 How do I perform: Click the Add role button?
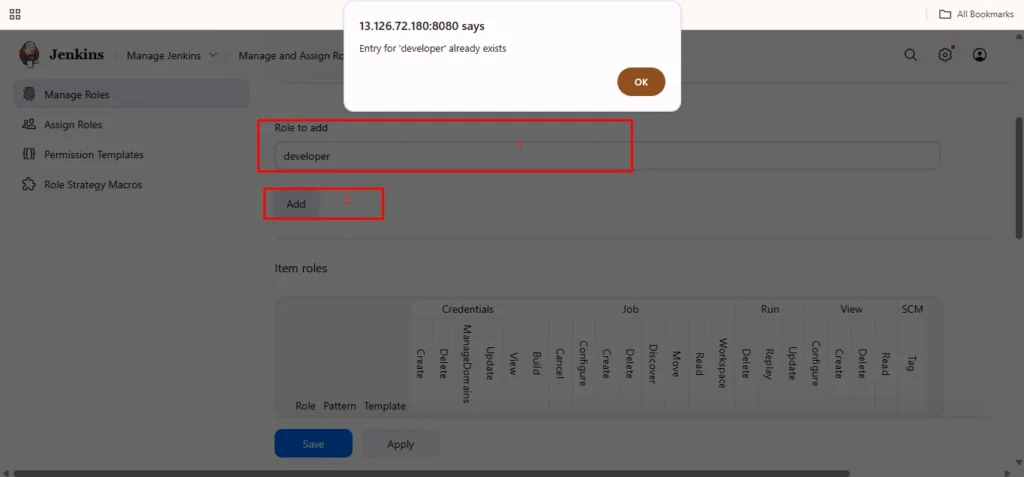(x=296, y=204)
